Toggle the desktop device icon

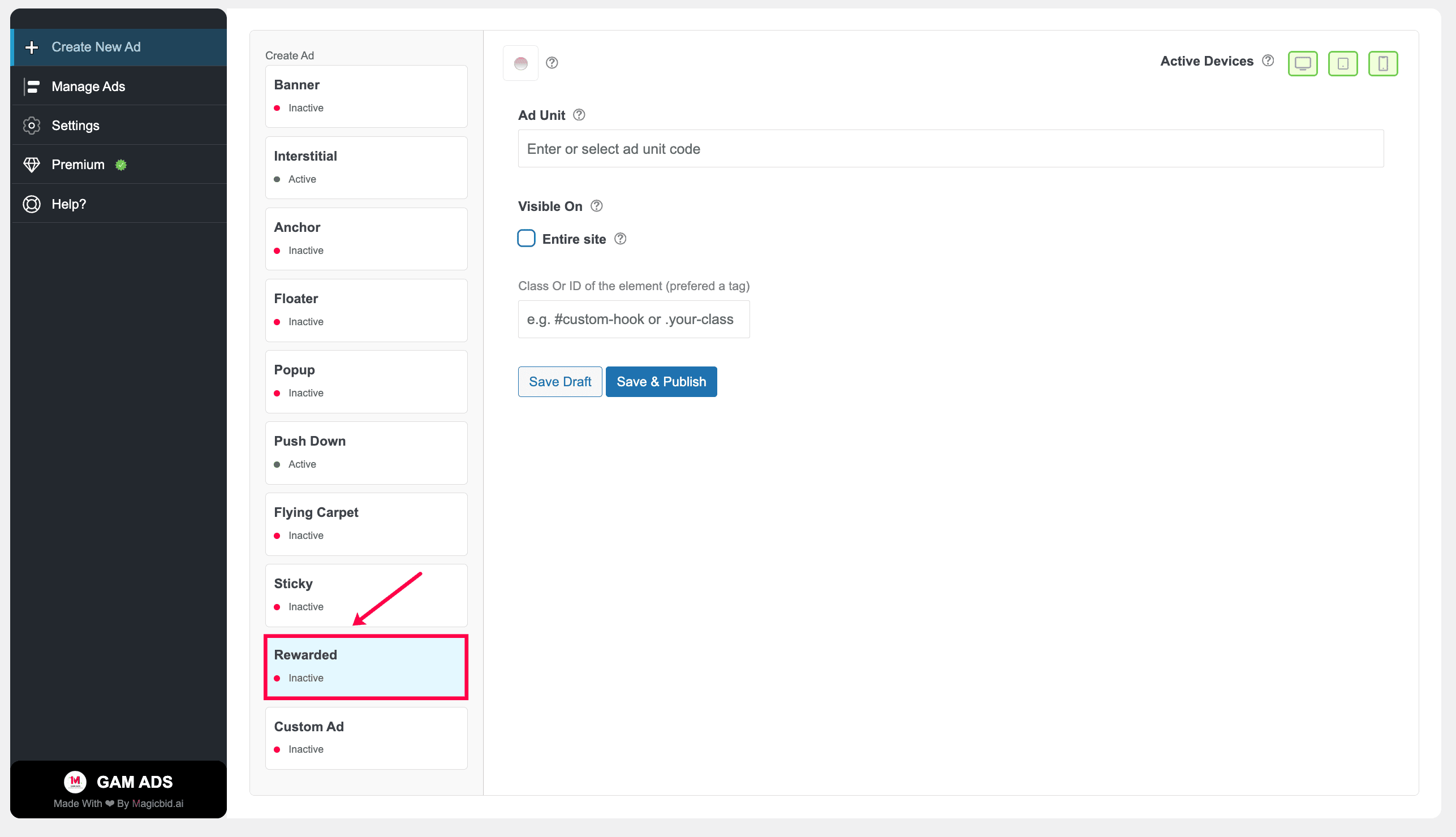(1303, 63)
